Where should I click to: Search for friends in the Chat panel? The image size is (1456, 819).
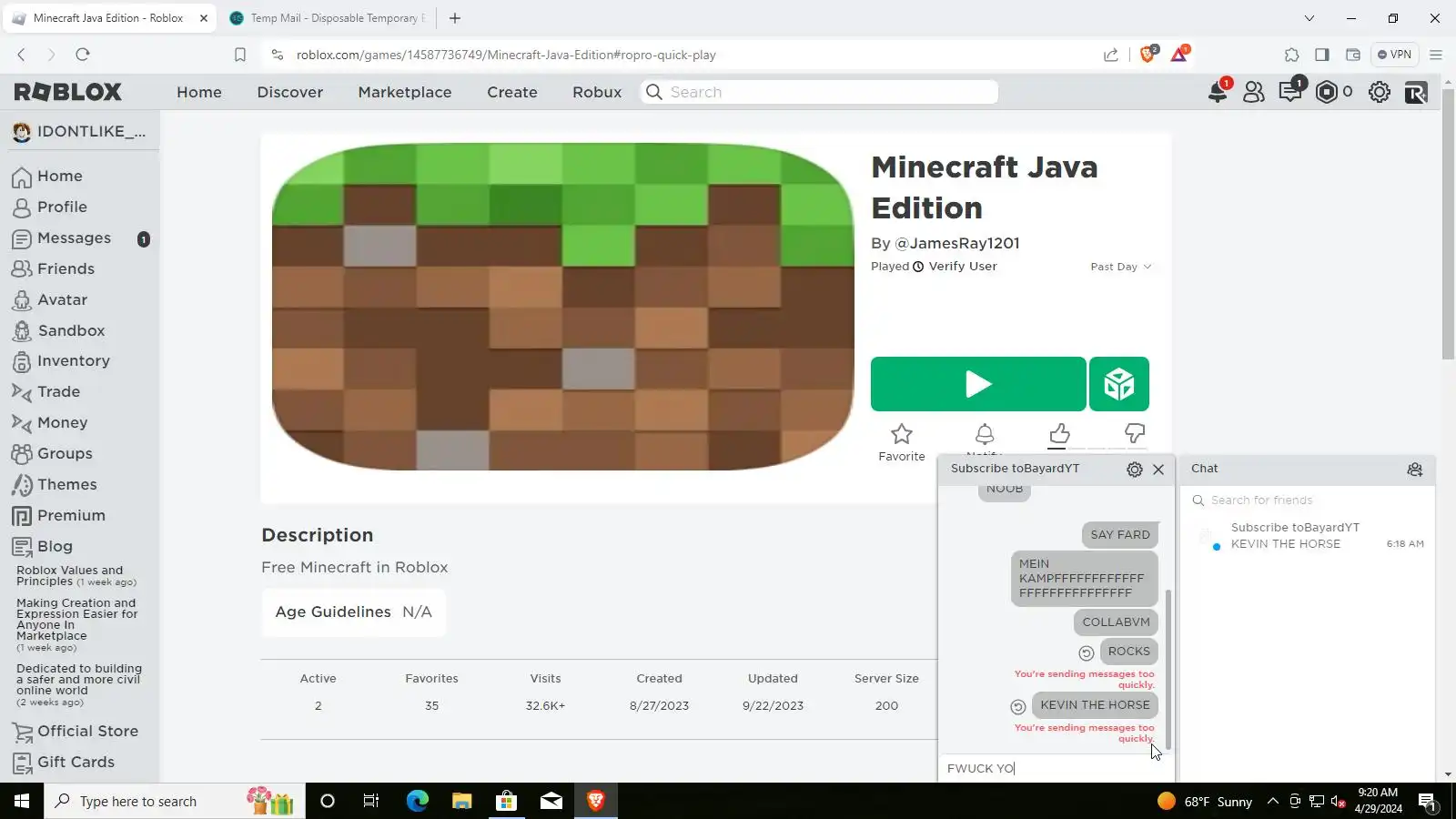(1309, 500)
